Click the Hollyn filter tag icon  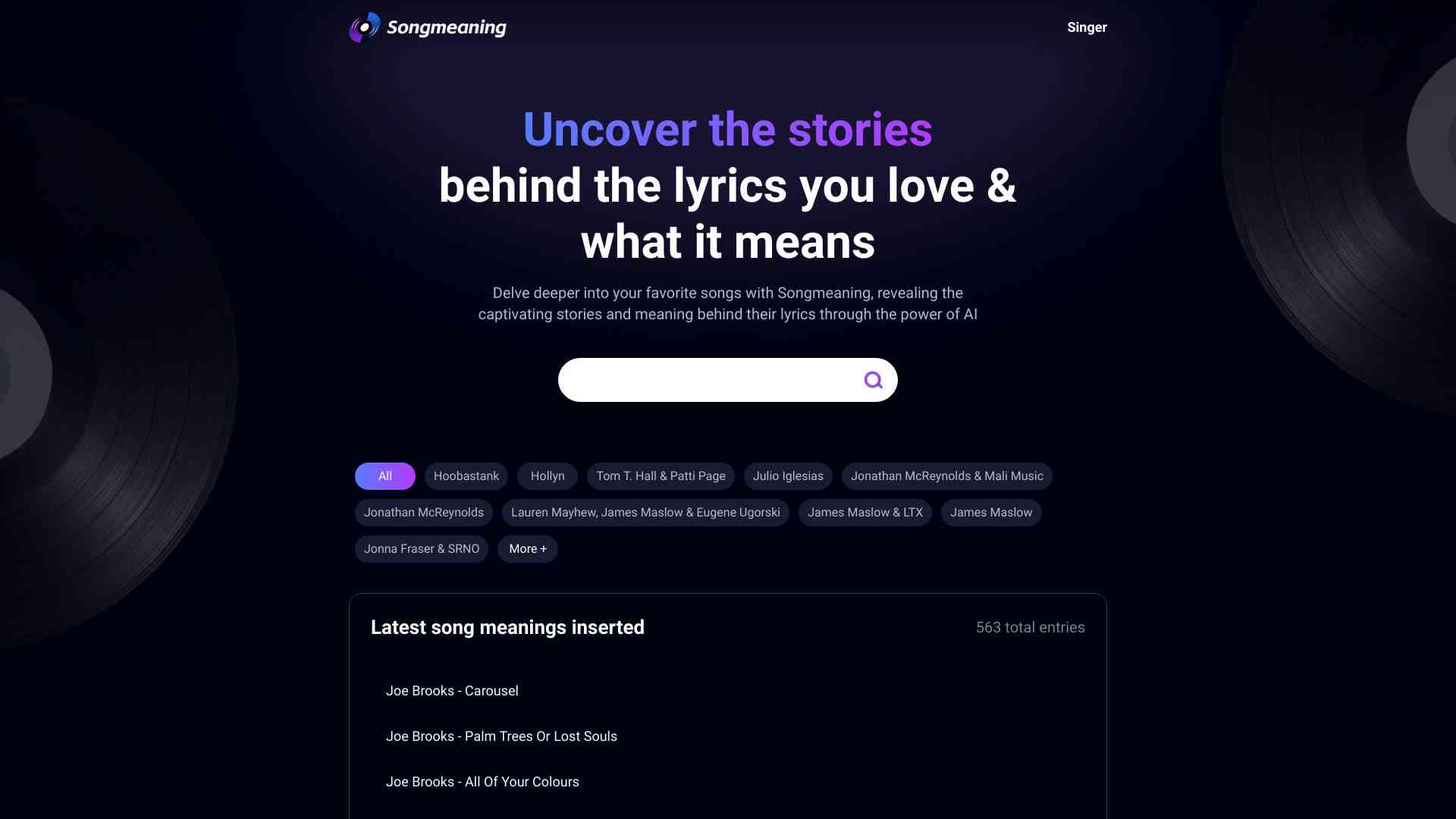[x=547, y=476]
